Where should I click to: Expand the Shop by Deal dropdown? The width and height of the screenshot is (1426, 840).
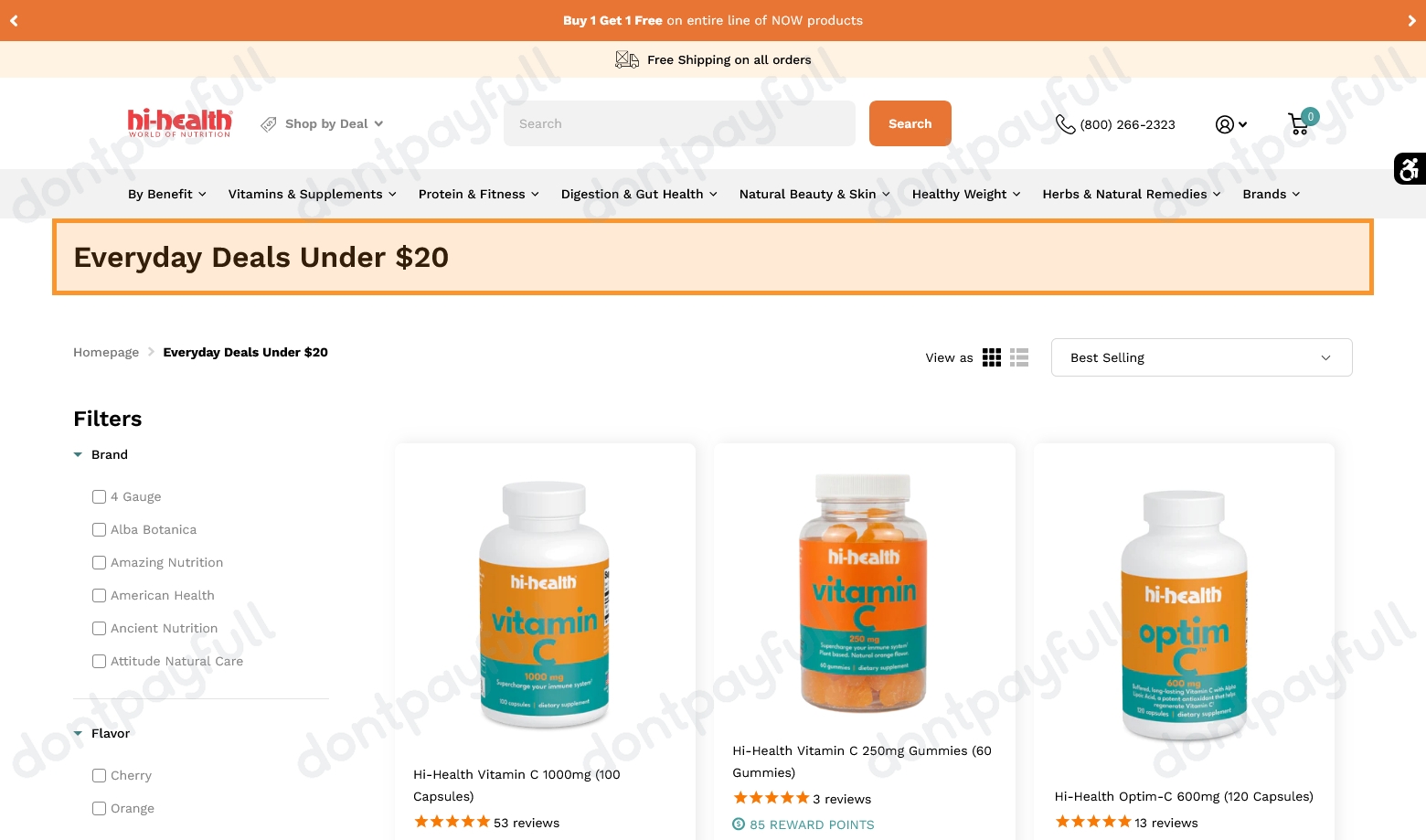coord(322,123)
